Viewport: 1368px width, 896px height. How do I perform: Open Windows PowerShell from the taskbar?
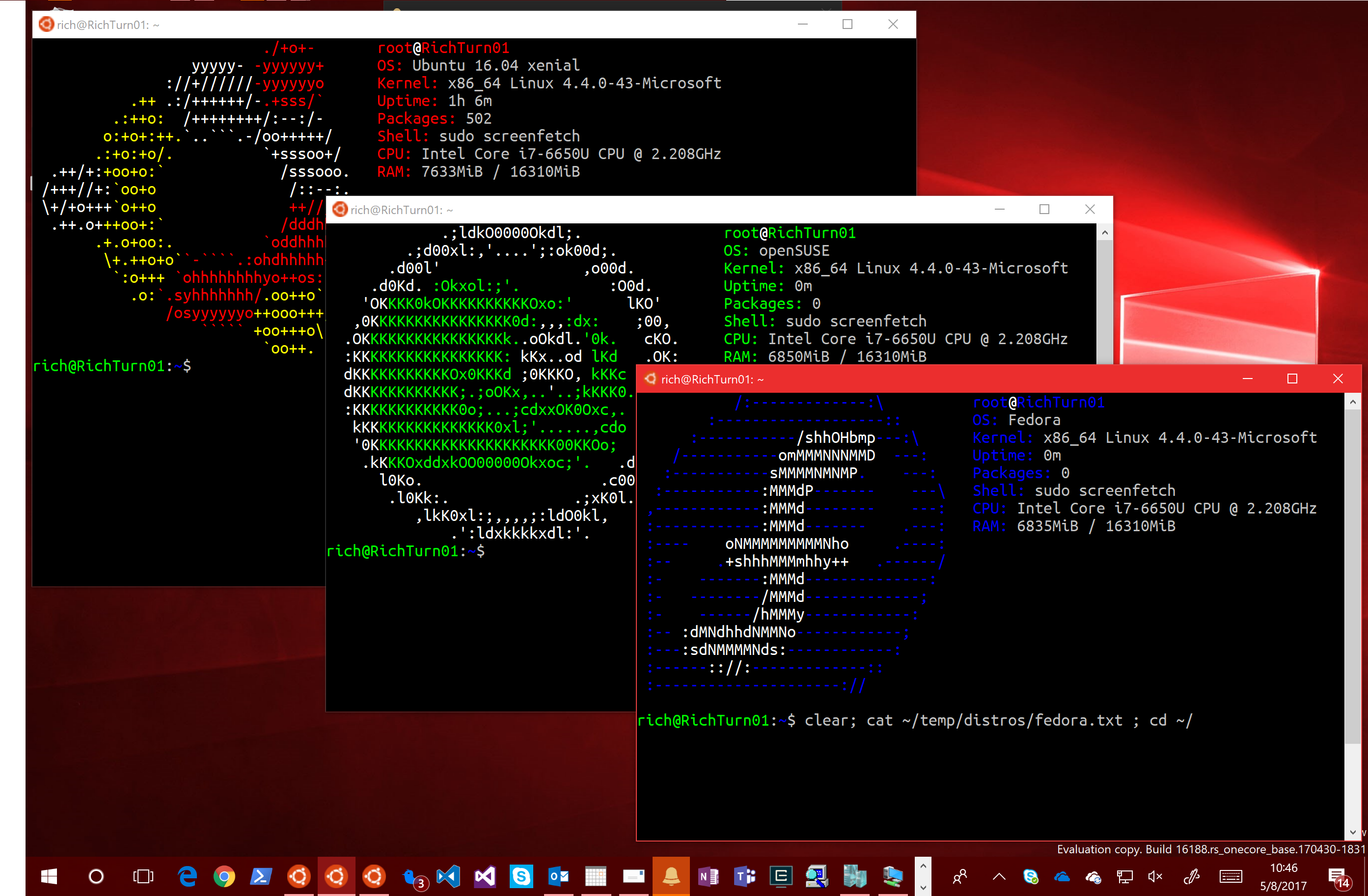(x=262, y=876)
